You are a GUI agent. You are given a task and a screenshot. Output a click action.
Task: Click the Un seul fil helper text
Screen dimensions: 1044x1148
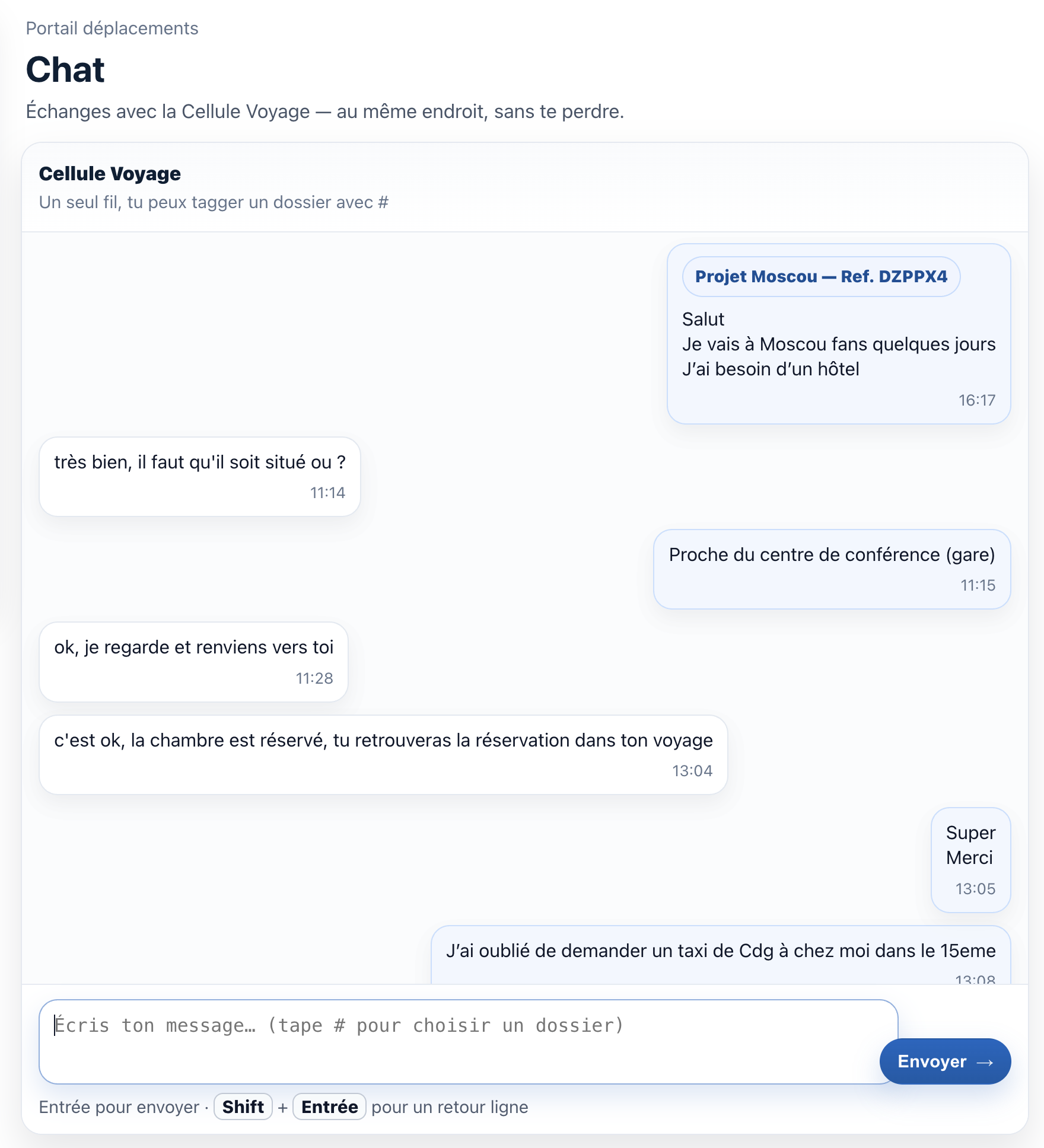click(x=214, y=202)
